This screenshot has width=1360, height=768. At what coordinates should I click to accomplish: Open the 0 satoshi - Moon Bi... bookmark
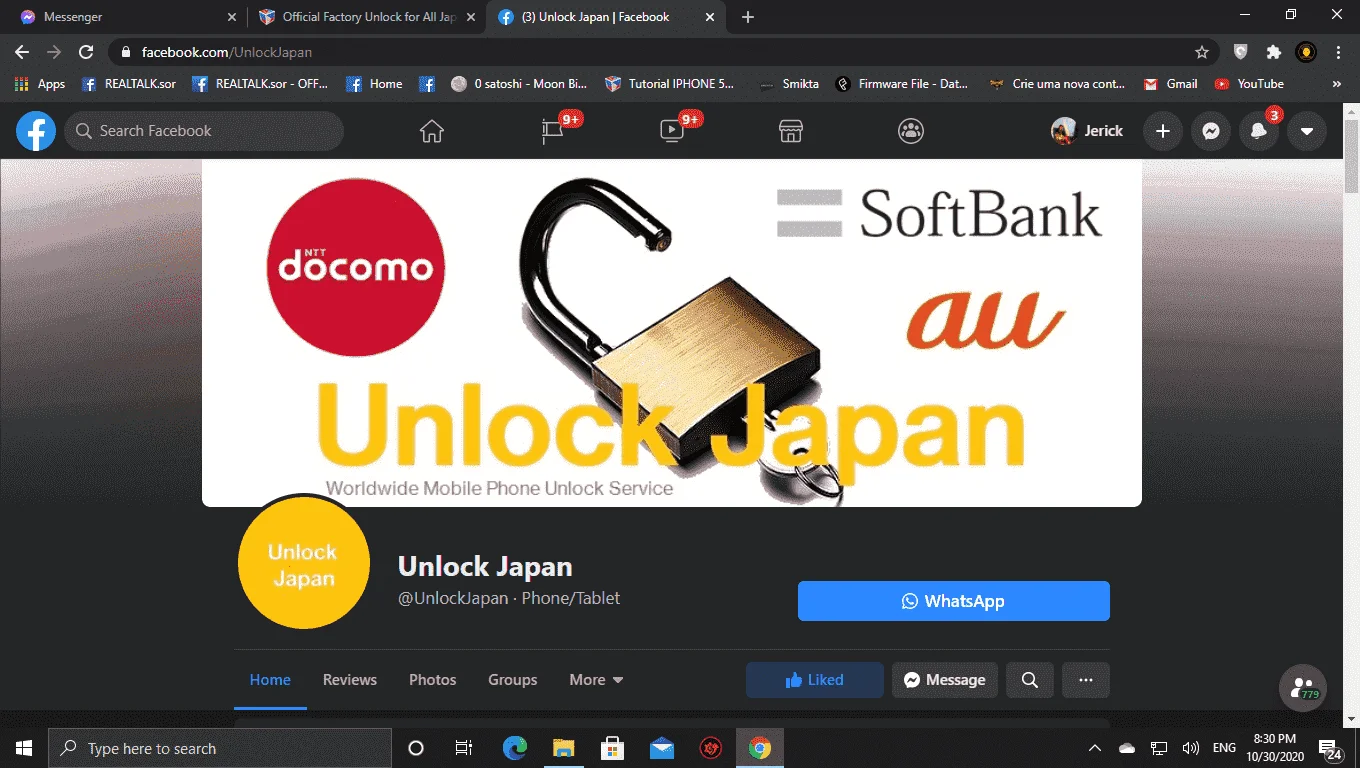point(519,84)
